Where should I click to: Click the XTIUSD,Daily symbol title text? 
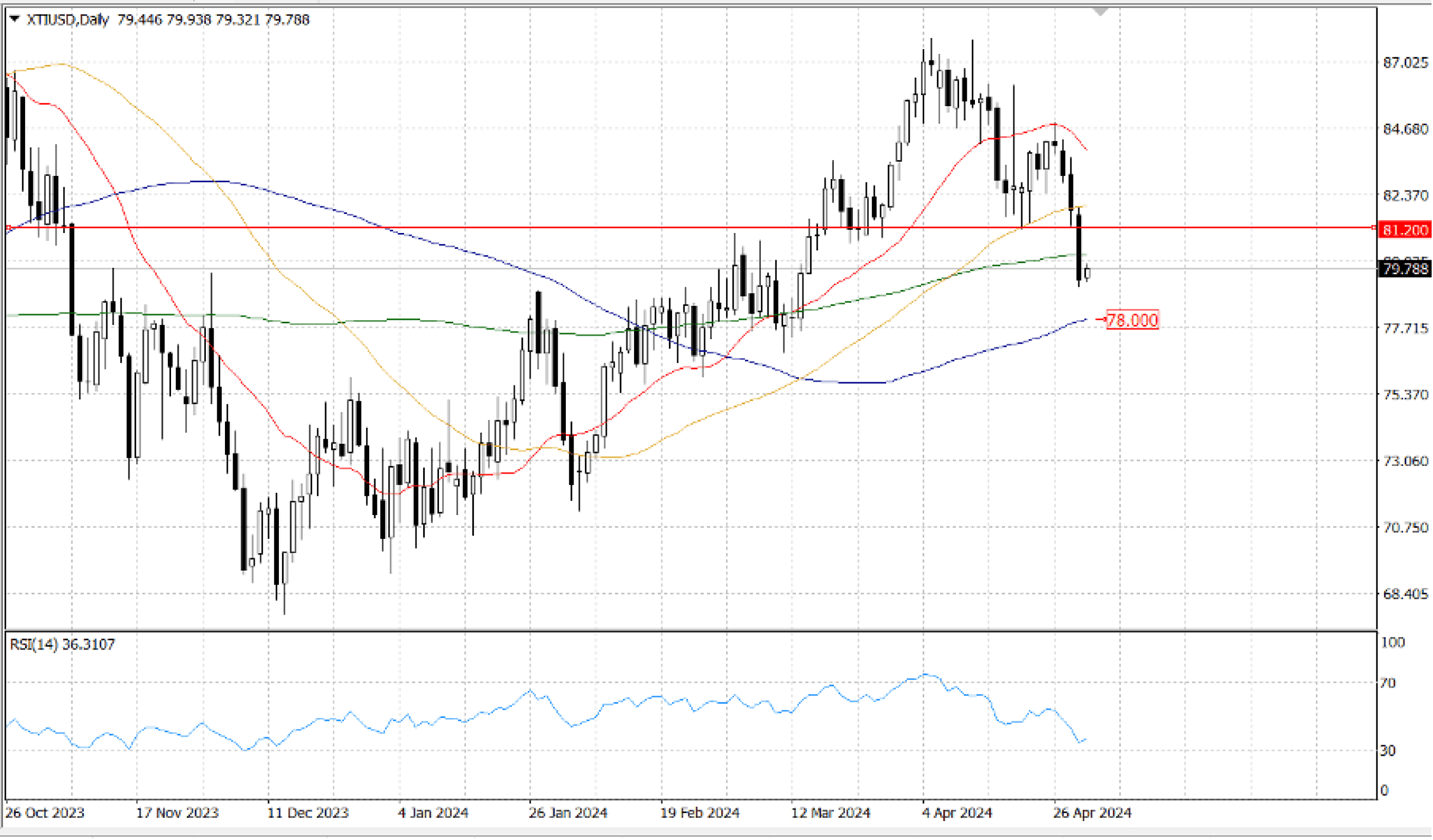point(68,20)
